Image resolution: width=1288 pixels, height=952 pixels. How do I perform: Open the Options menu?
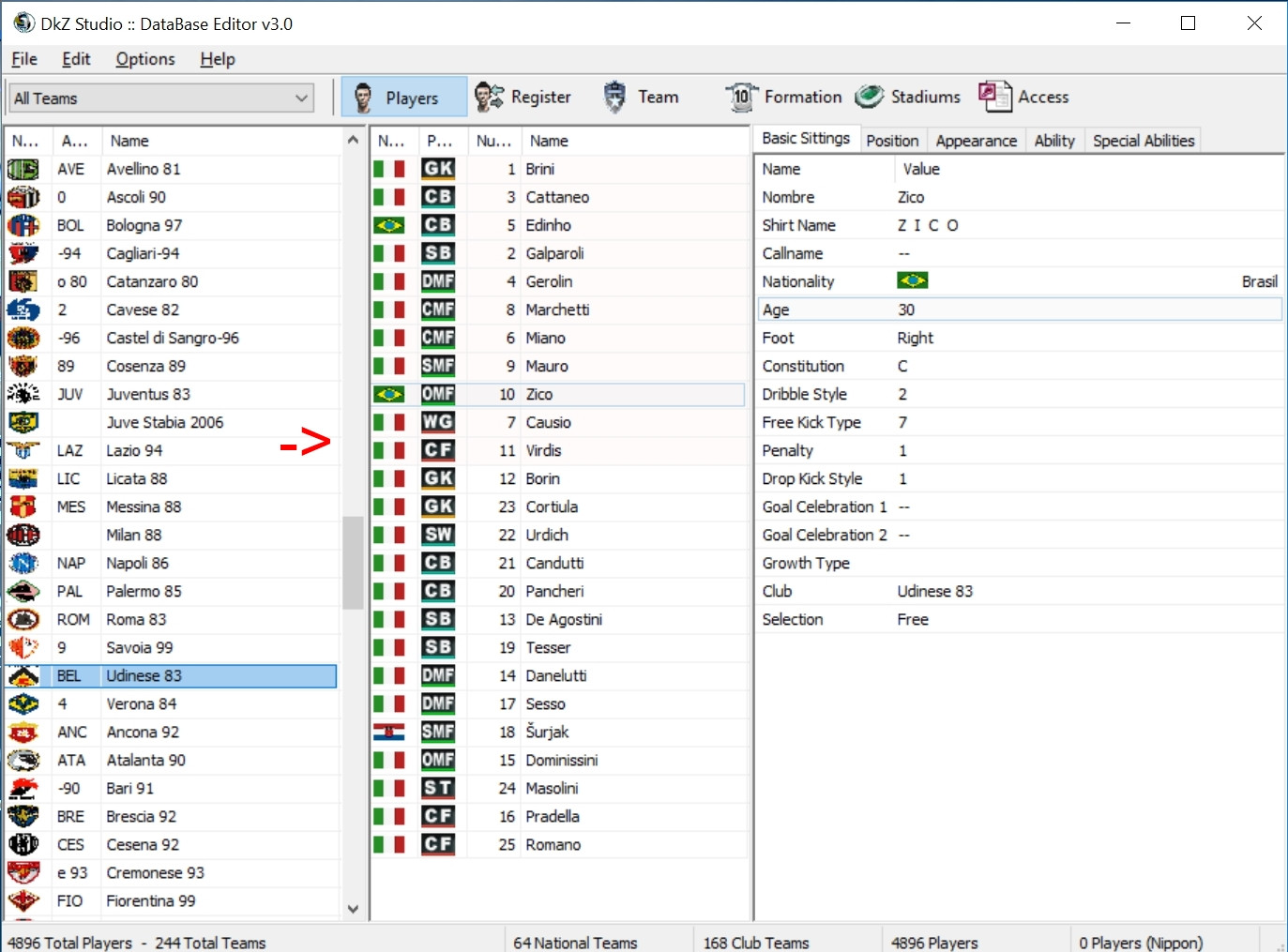(145, 59)
